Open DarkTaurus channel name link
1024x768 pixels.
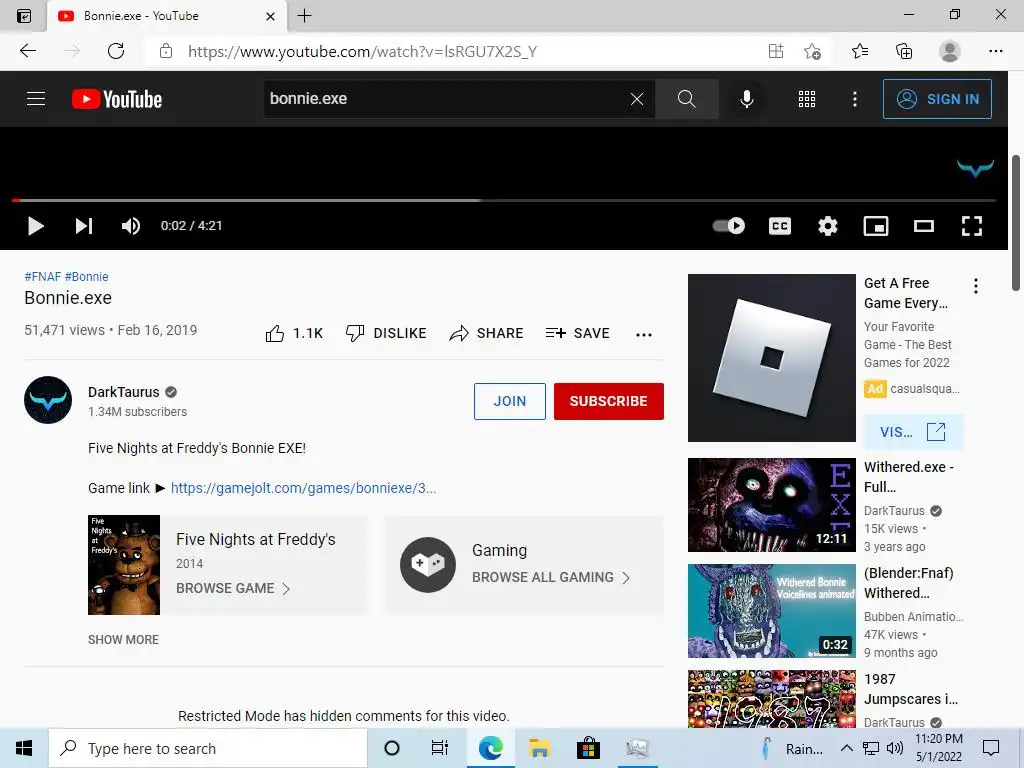click(123, 392)
